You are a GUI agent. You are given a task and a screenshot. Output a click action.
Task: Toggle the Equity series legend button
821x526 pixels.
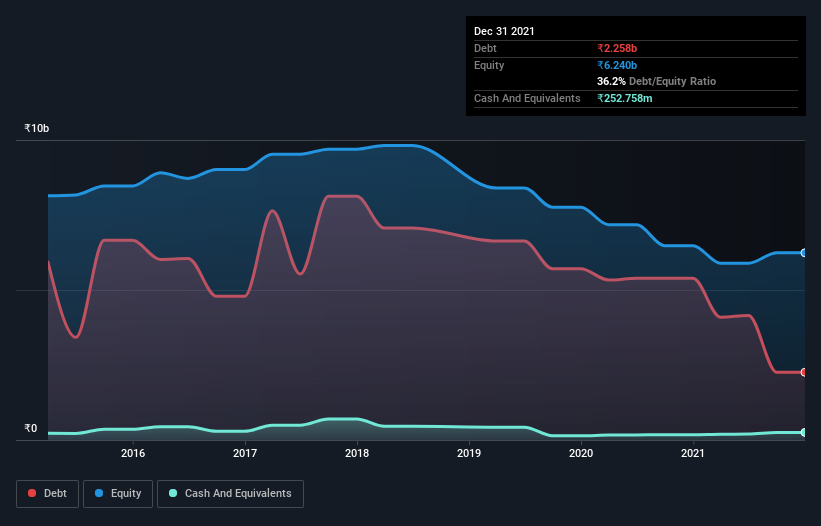[x=118, y=494]
